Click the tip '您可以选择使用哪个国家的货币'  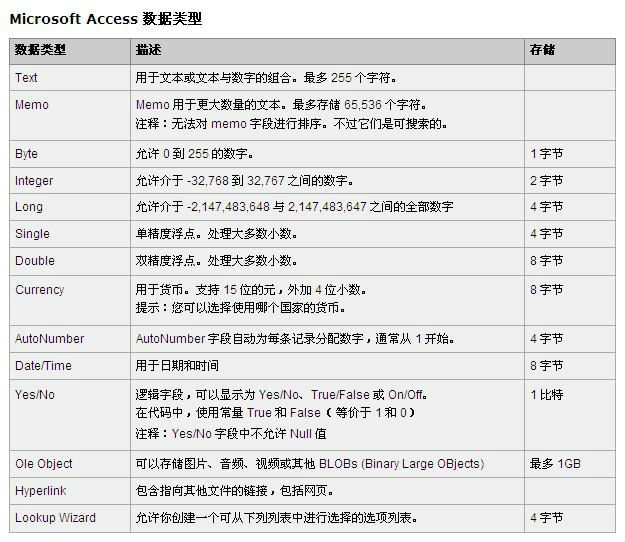240,308
